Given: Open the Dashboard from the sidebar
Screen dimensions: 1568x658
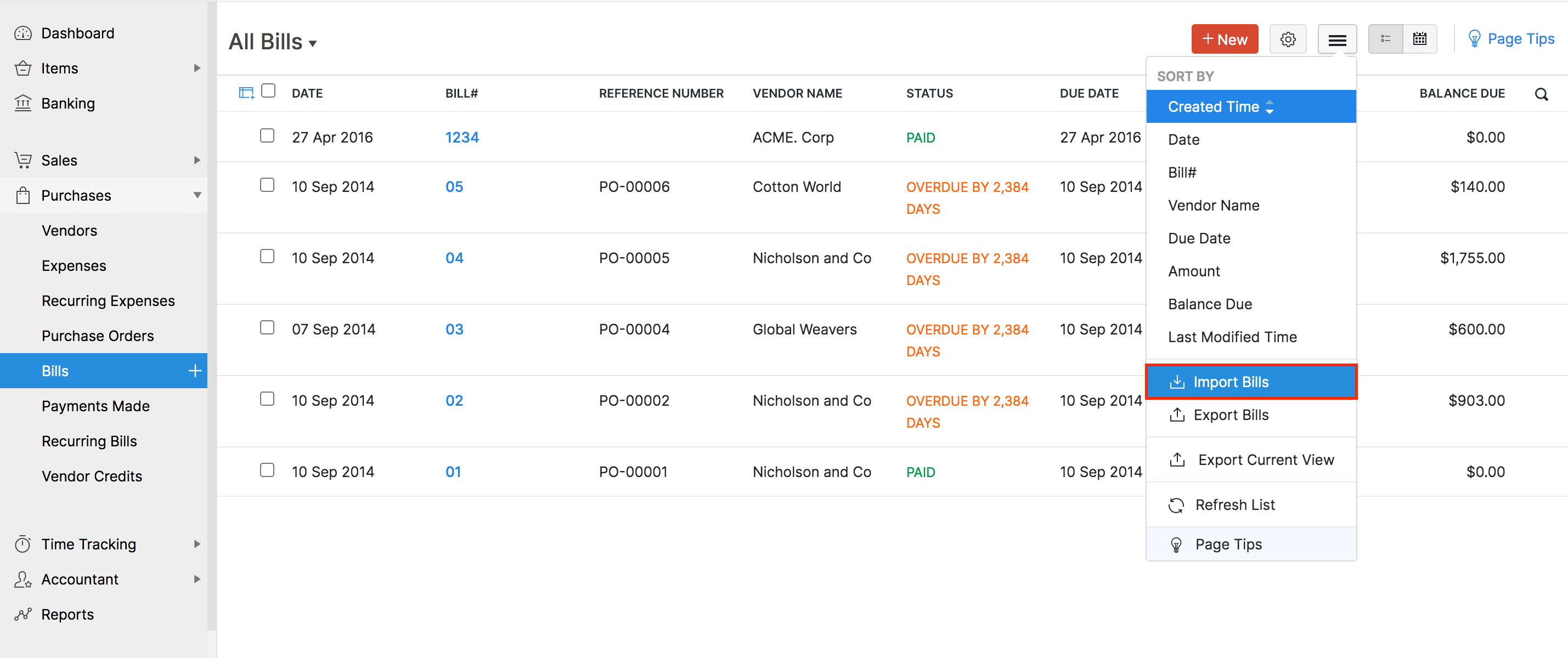Looking at the screenshot, I should [77, 33].
